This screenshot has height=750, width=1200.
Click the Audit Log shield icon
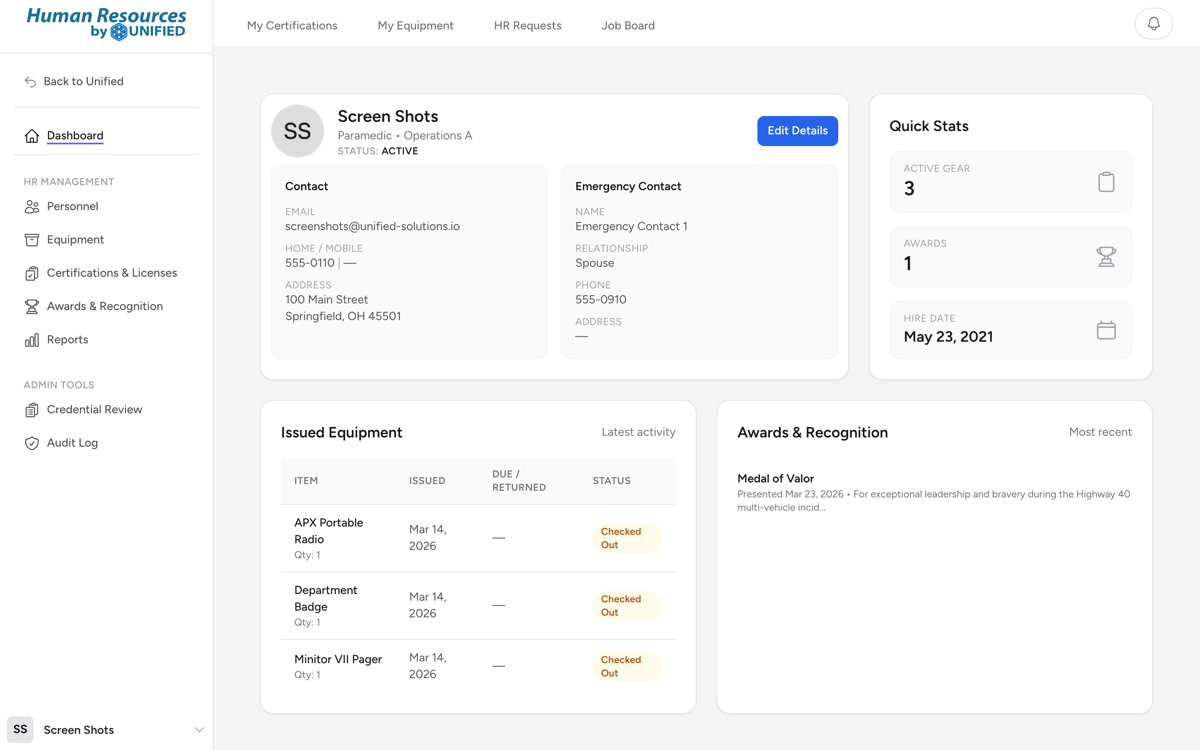[x=32, y=443]
